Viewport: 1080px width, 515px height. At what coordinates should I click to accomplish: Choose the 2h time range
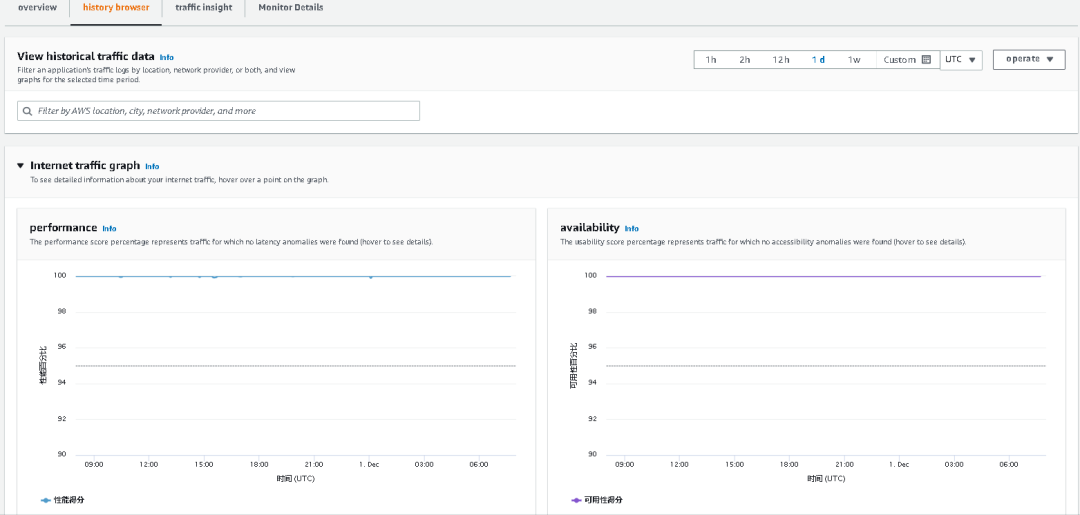tap(745, 60)
